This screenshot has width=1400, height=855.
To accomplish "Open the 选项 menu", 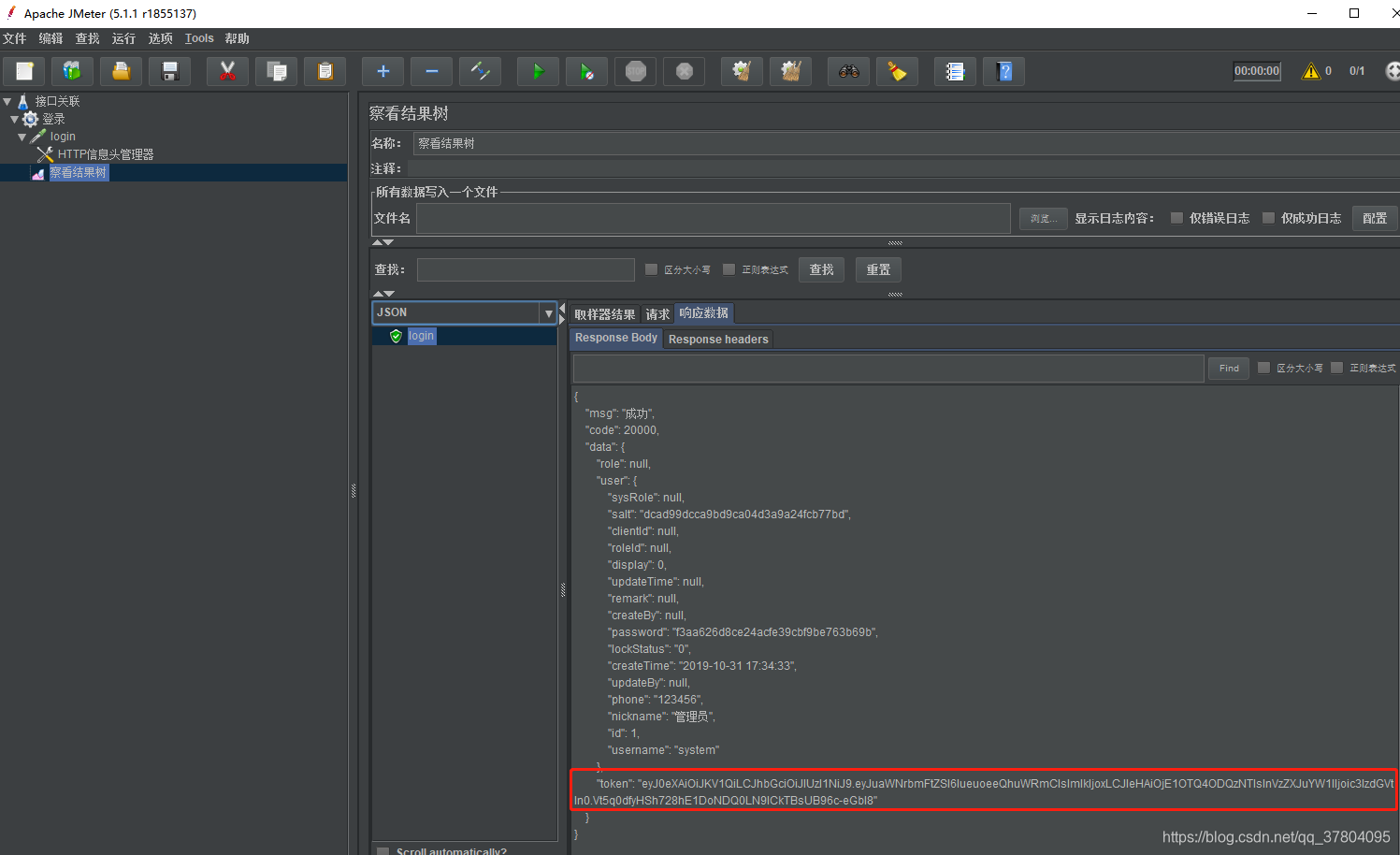I will coord(160,38).
